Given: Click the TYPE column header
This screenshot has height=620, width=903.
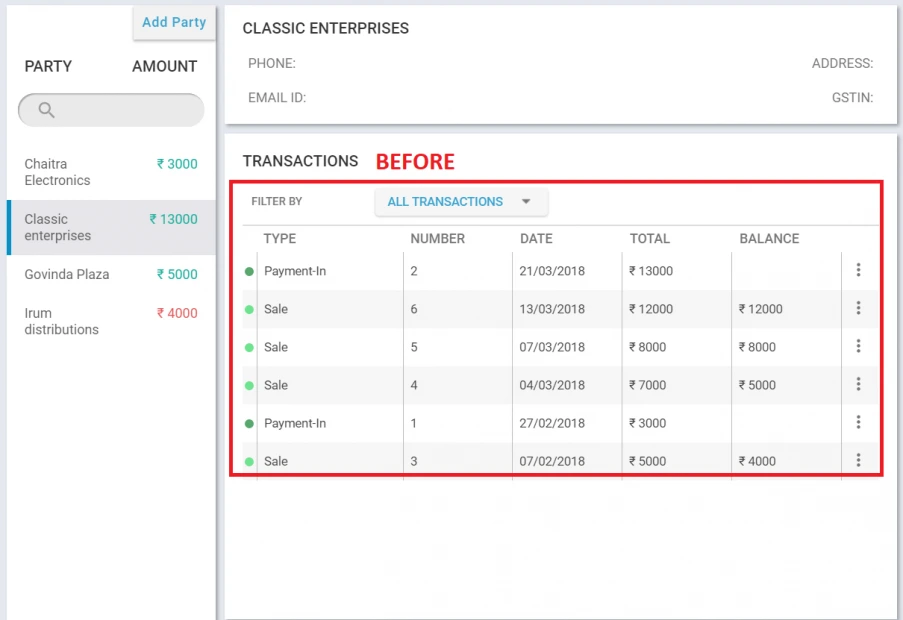Looking at the screenshot, I should click(280, 238).
